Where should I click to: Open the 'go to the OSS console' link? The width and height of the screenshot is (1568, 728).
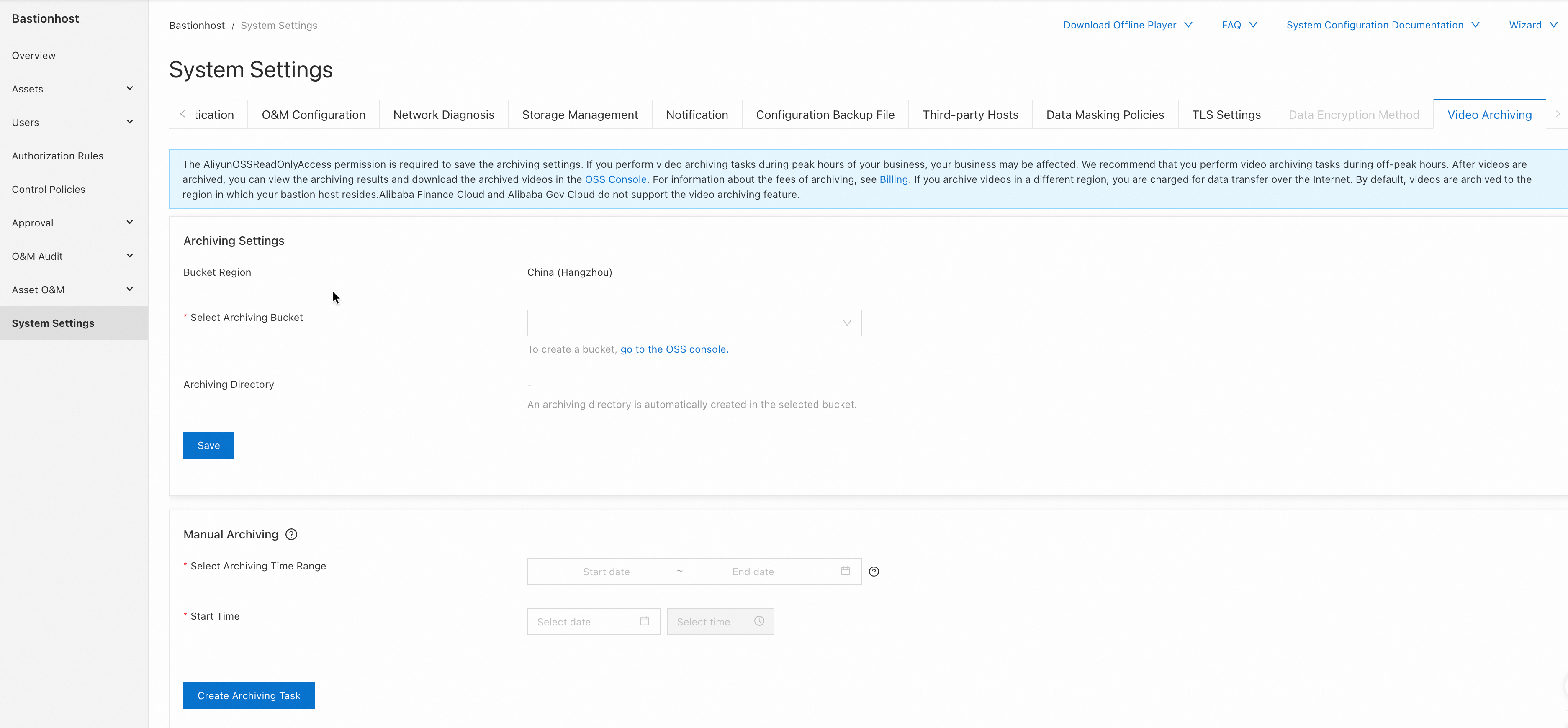click(x=674, y=349)
